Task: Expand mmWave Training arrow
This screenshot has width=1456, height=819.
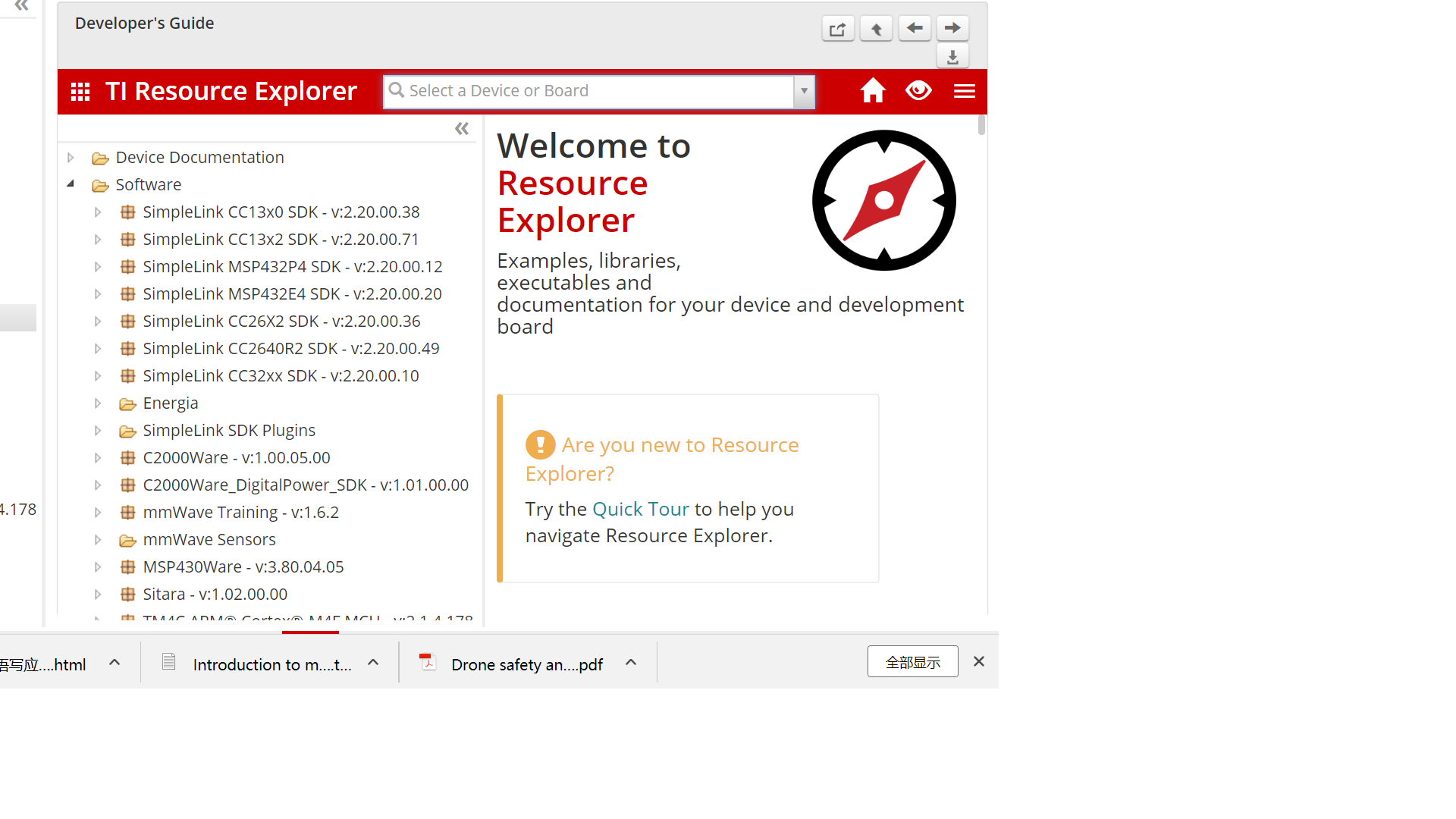Action: coord(98,513)
